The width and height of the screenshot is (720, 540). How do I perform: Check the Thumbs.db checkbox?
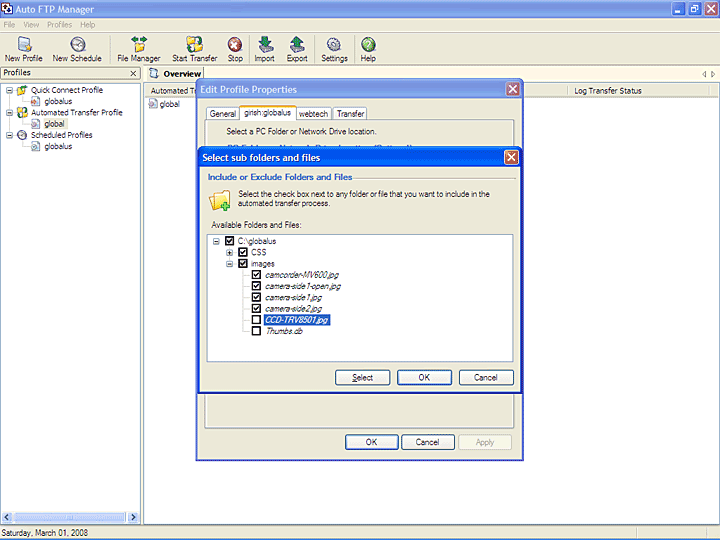(x=256, y=331)
